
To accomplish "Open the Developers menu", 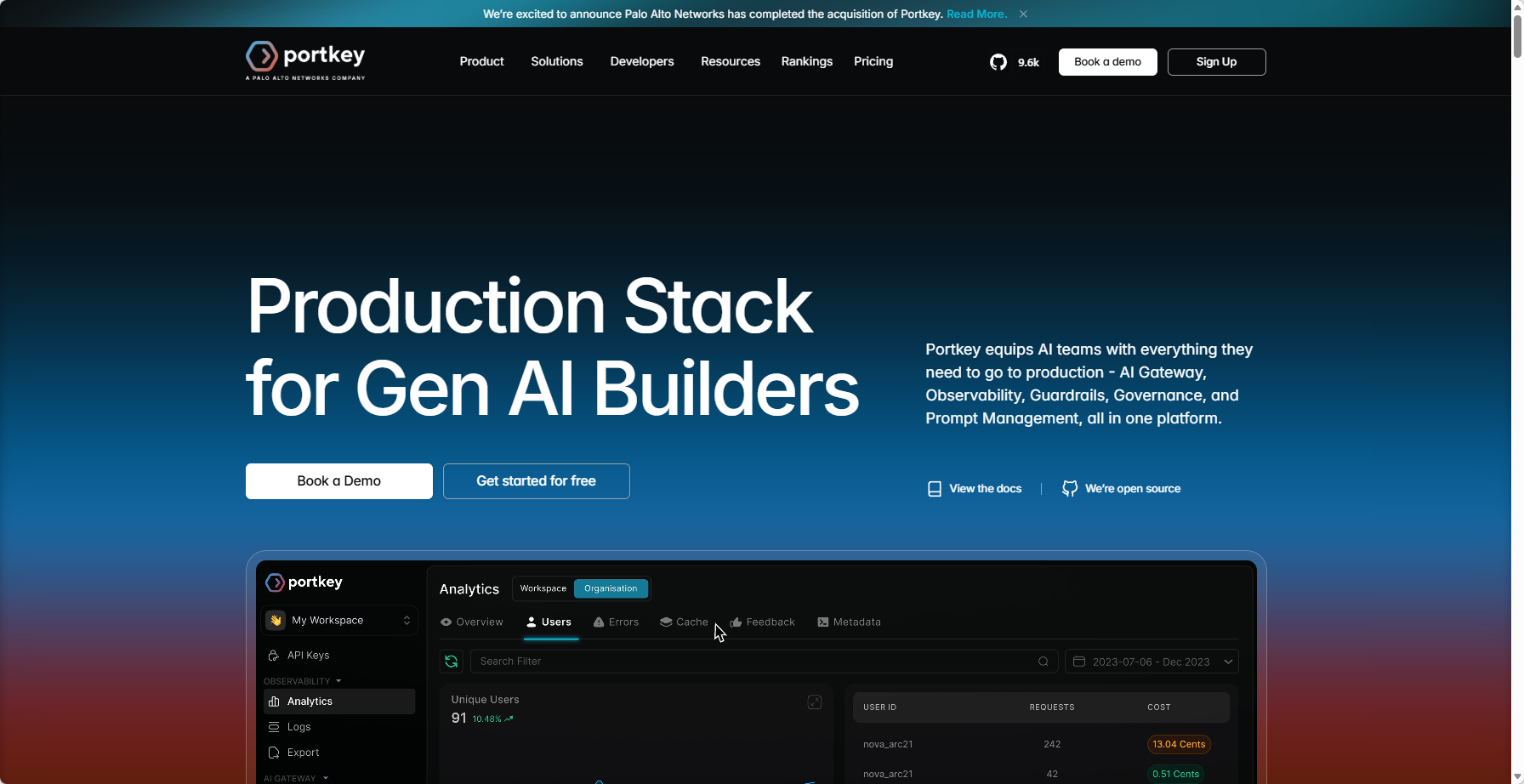I will [x=642, y=61].
